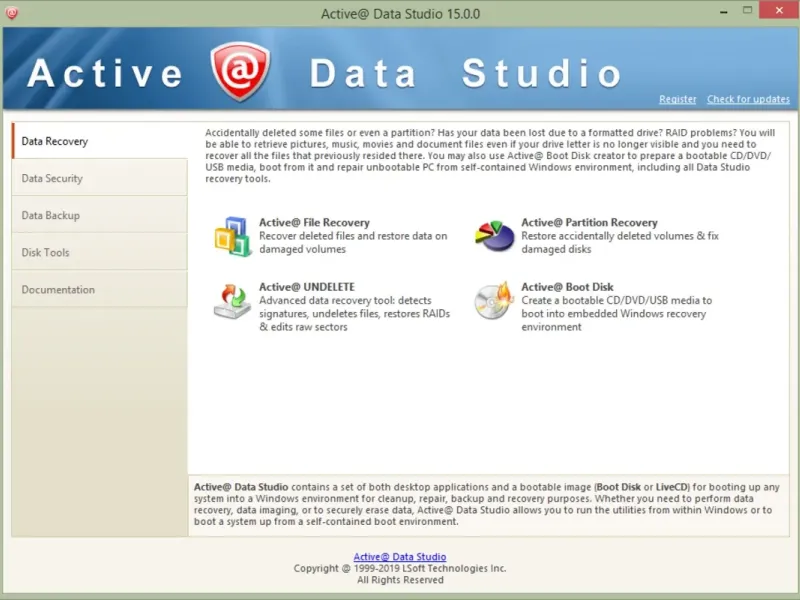Image resolution: width=800 pixels, height=600 pixels.
Task: Minimize the Data Studio window
Action: 723,11
